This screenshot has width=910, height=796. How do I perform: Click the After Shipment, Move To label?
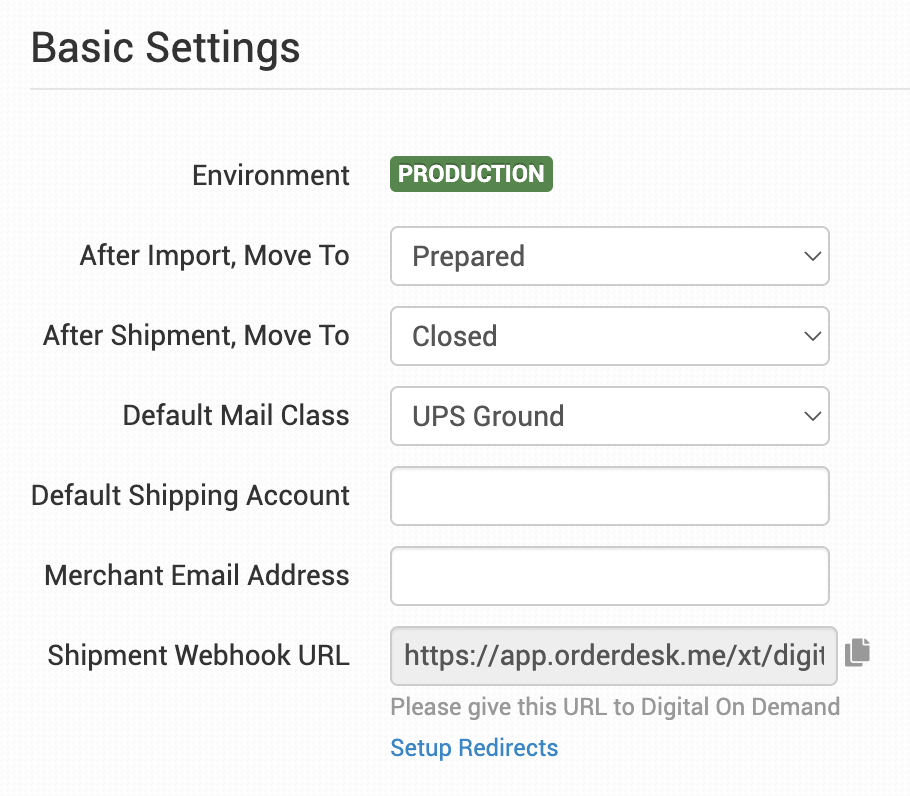[196, 336]
